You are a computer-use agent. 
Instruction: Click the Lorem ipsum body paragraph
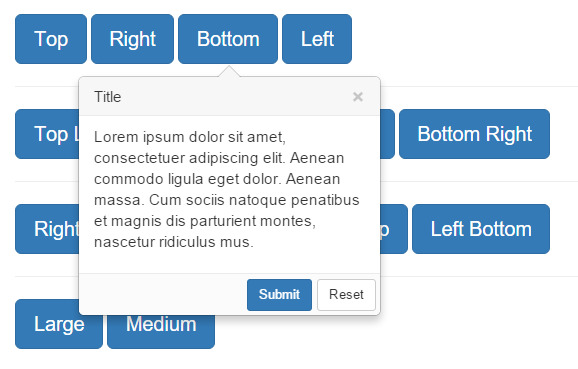coord(227,189)
